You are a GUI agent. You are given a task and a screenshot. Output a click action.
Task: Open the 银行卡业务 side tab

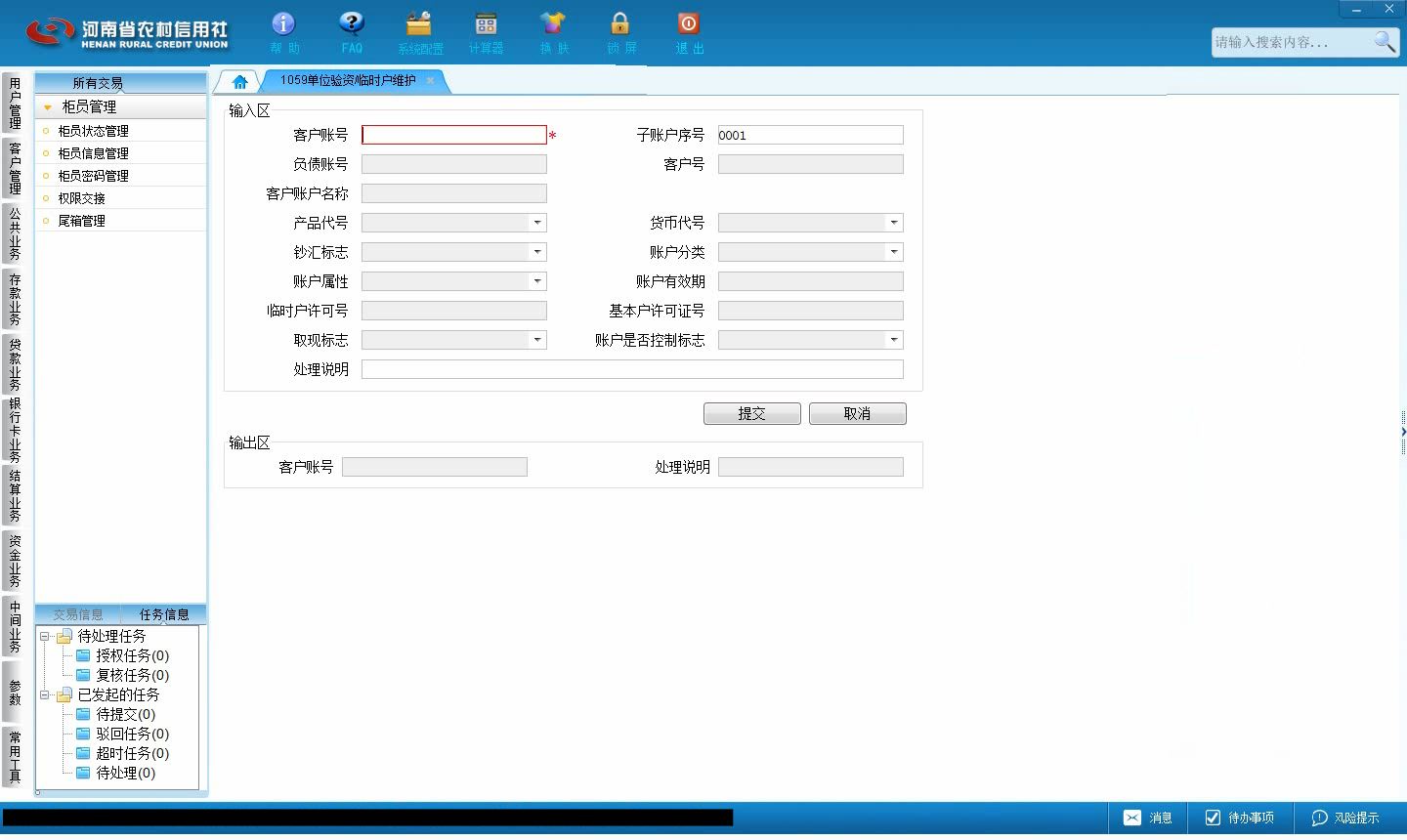(14, 430)
